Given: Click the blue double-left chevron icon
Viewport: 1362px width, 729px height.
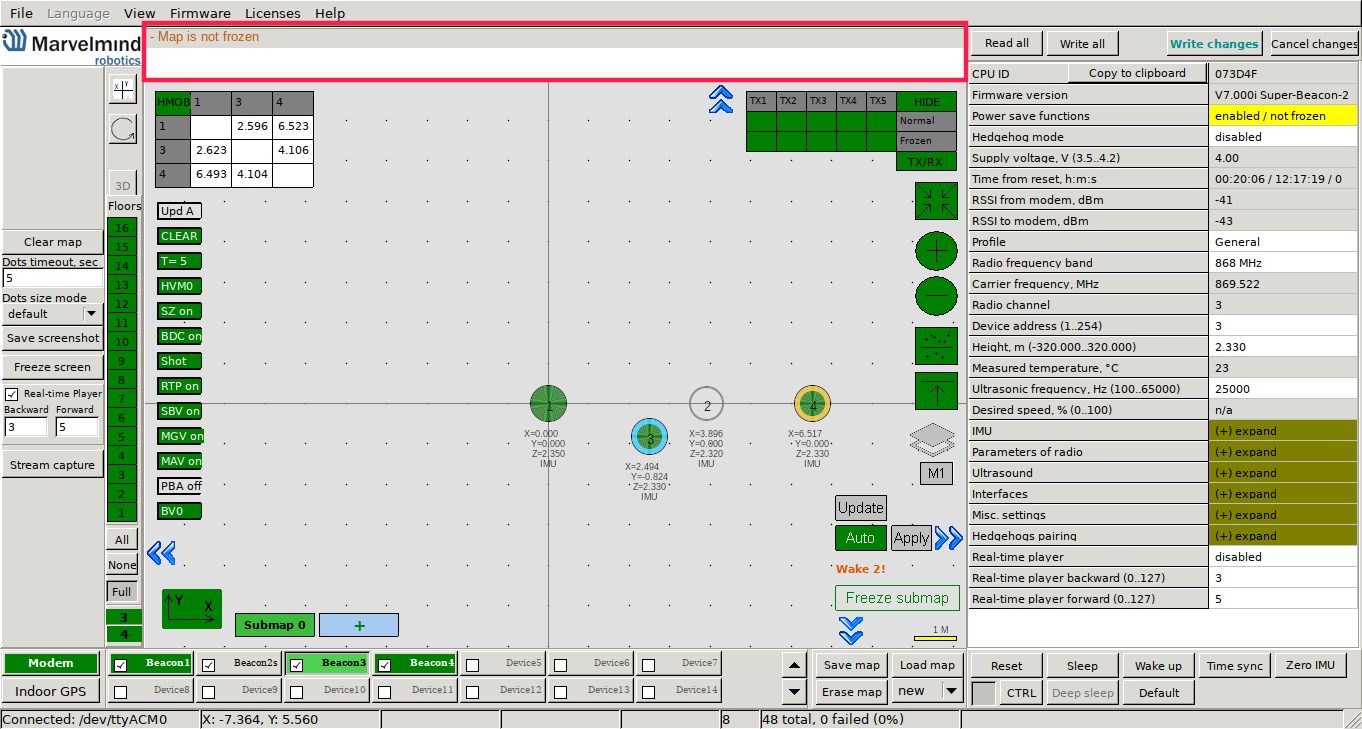Looking at the screenshot, I should tap(161, 552).
